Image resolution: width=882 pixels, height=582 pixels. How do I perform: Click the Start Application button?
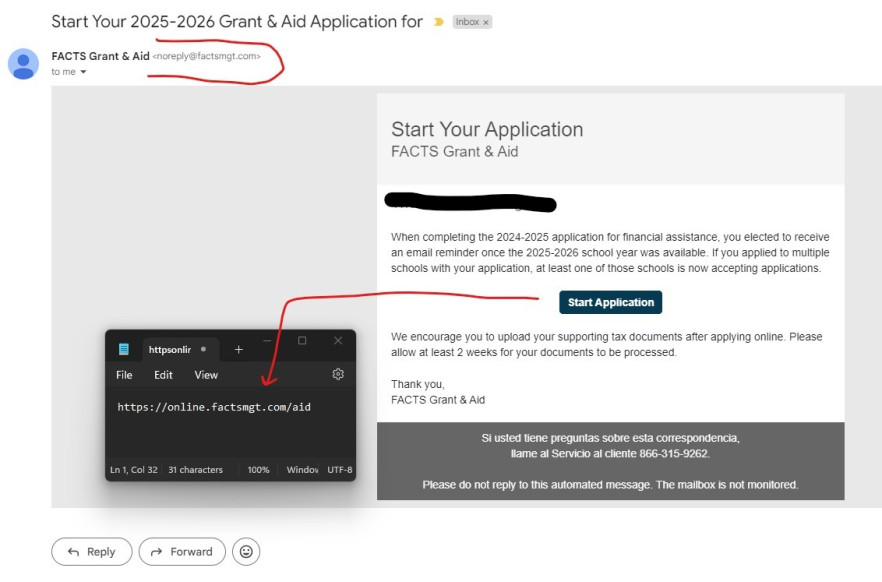click(610, 303)
